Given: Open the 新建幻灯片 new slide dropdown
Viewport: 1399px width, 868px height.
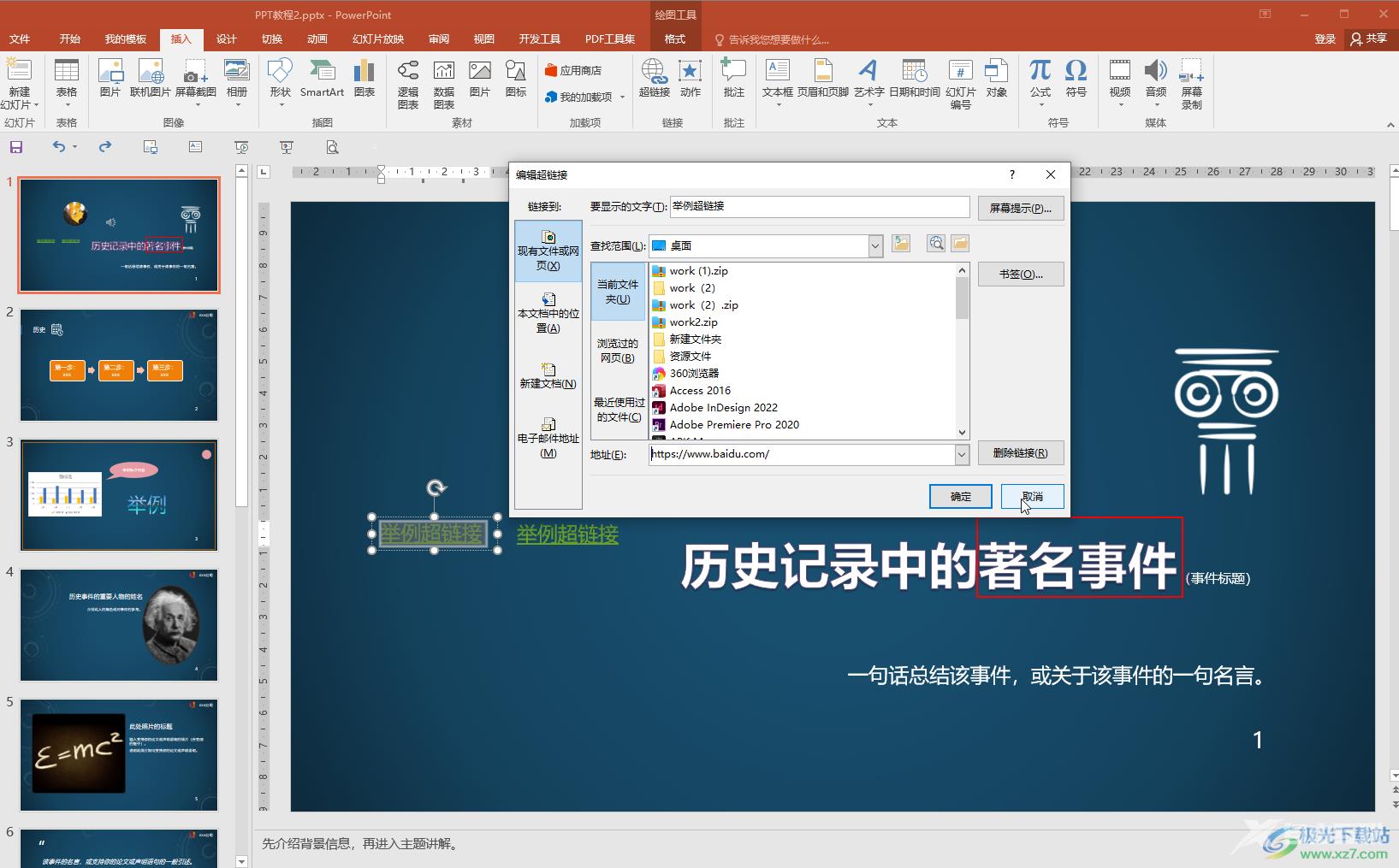Looking at the screenshot, I should tap(19, 98).
